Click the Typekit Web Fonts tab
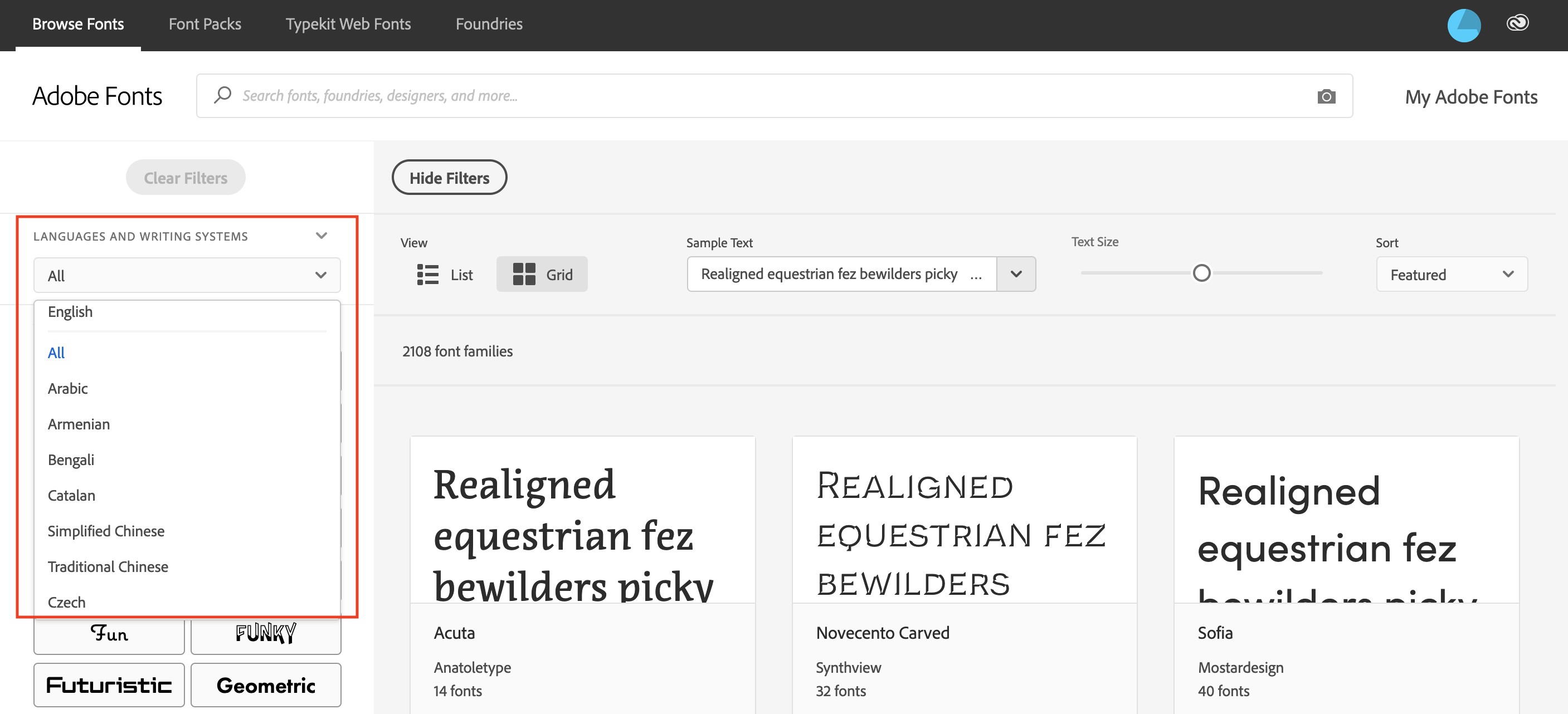This screenshot has height=714, width=1568. (349, 24)
